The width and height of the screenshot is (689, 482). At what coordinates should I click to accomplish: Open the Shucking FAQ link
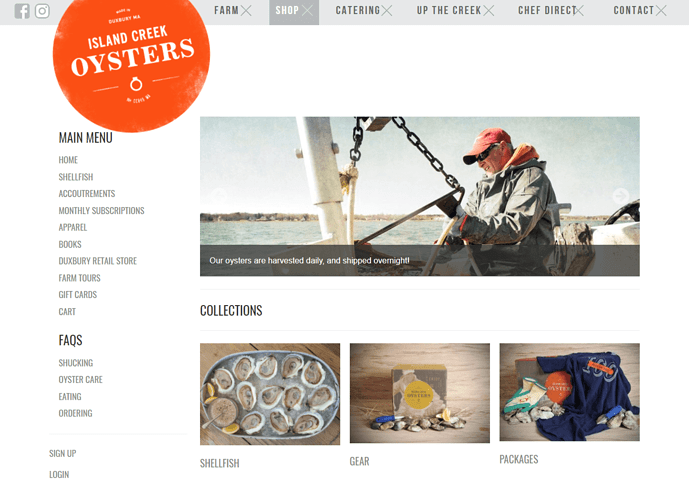pyautogui.click(x=76, y=363)
